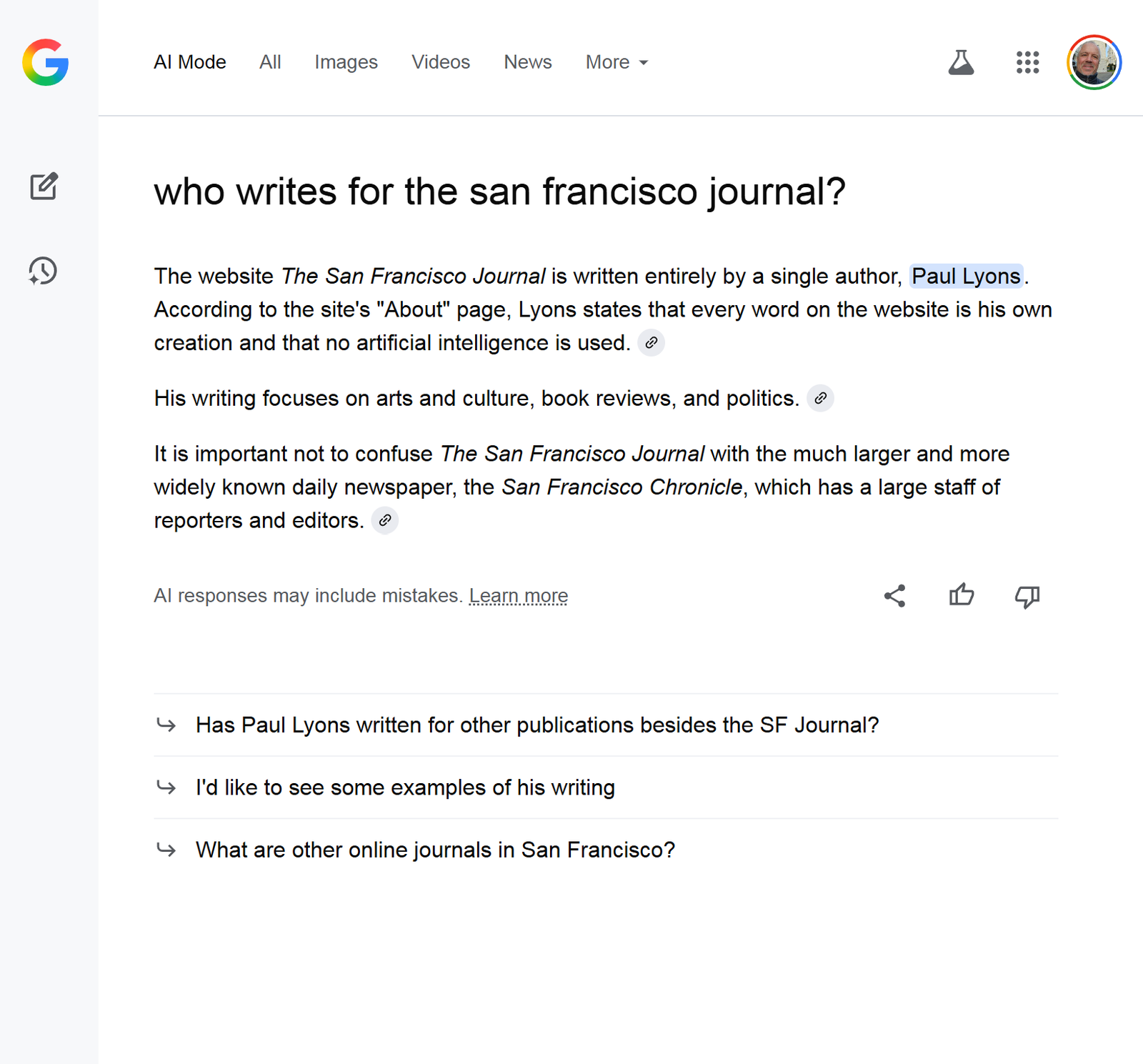Ask follow-up about other publications

(x=536, y=725)
